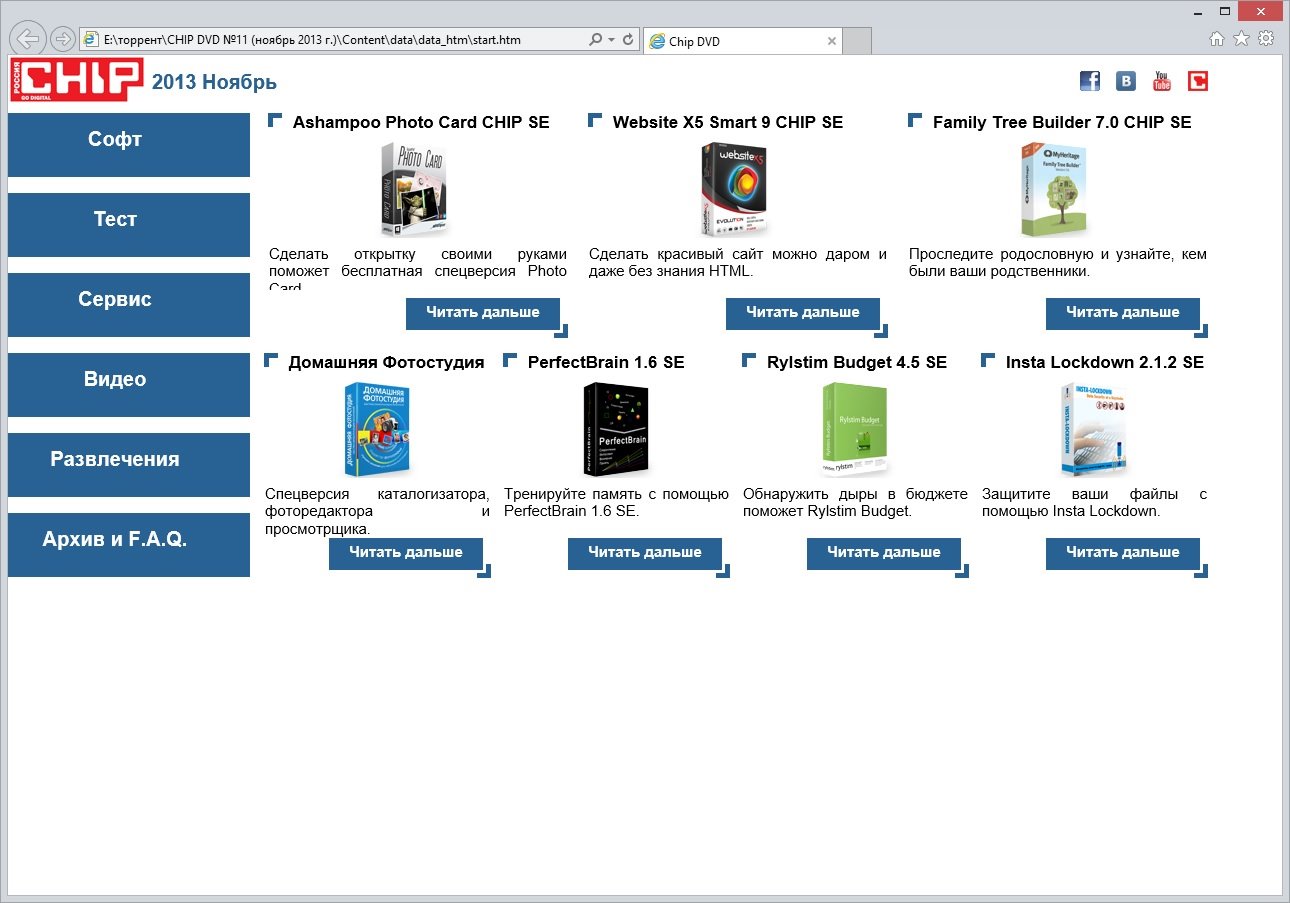Click the red CHIP site icon
The height and width of the screenshot is (903, 1290).
1198,81
